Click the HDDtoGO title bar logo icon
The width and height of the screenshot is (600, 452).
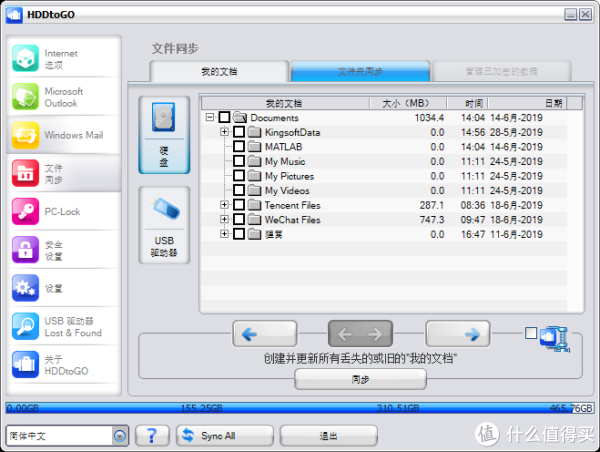coord(15,15)
